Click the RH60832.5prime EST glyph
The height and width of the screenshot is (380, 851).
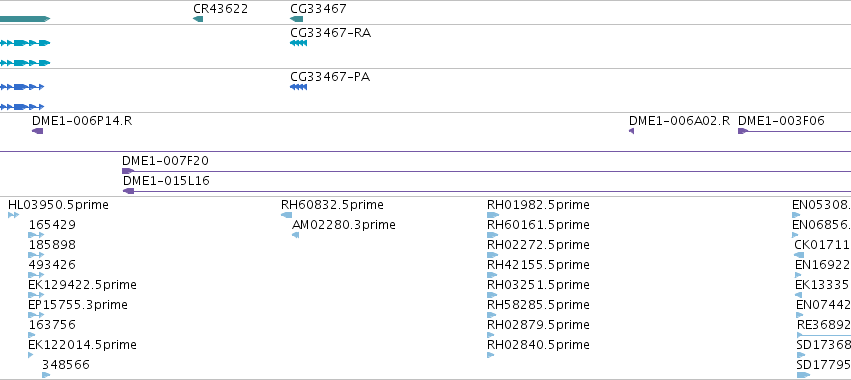(x=287, y=215)
